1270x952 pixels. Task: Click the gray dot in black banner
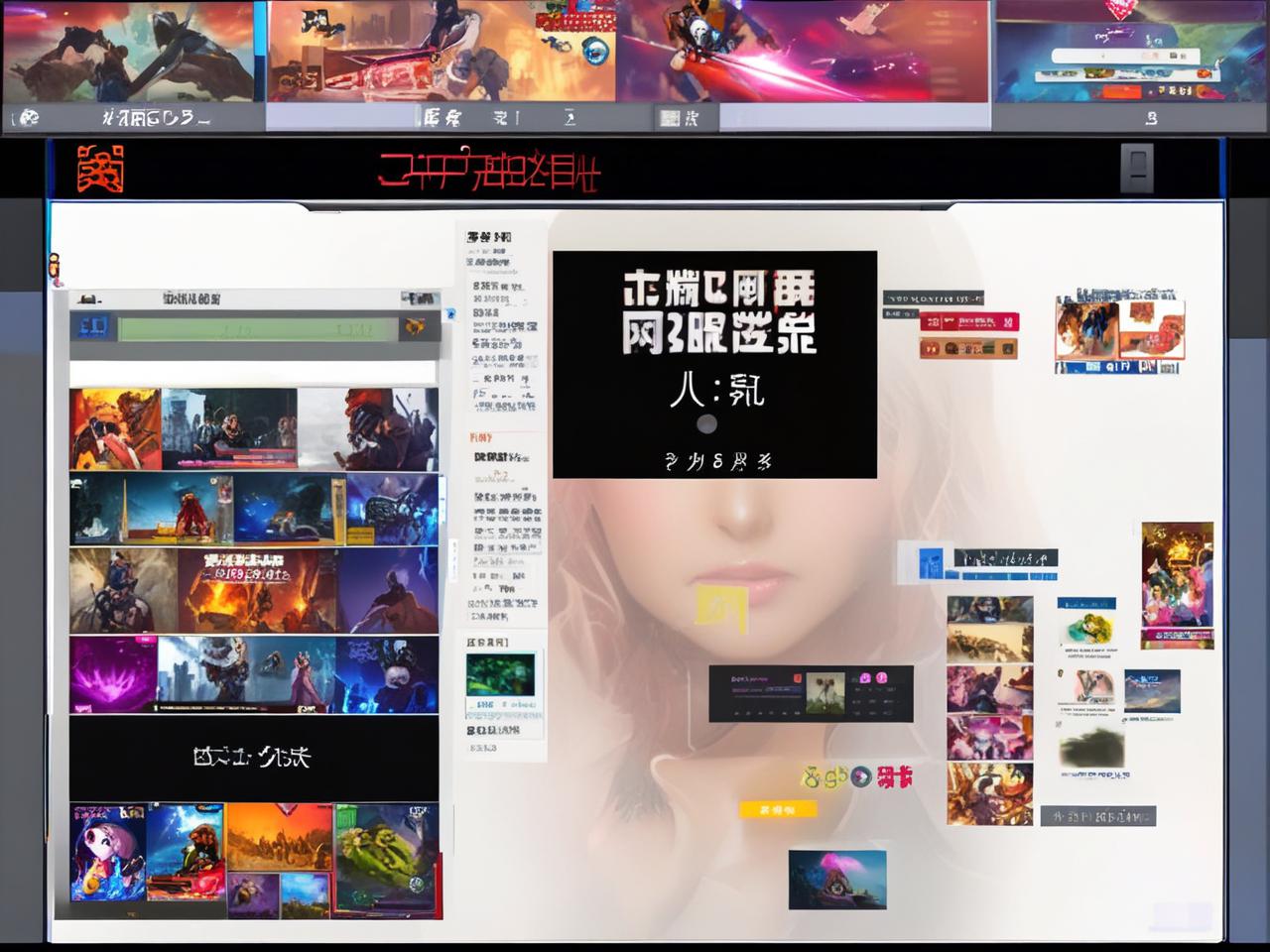coord(706,424)
